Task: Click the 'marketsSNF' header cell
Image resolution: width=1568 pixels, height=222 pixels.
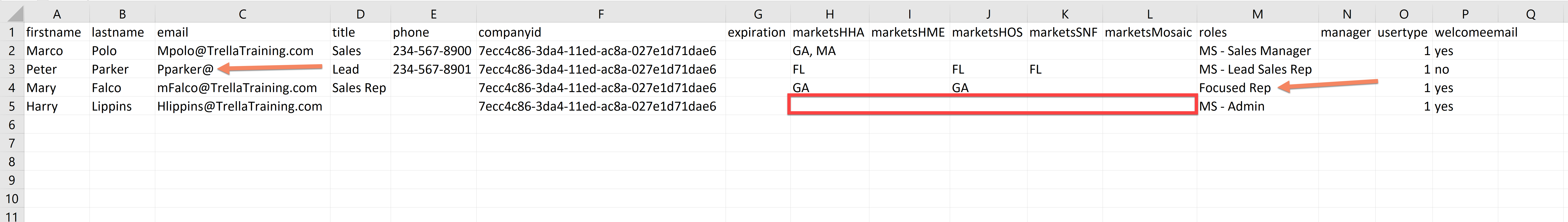Action: coord(1065,32)
